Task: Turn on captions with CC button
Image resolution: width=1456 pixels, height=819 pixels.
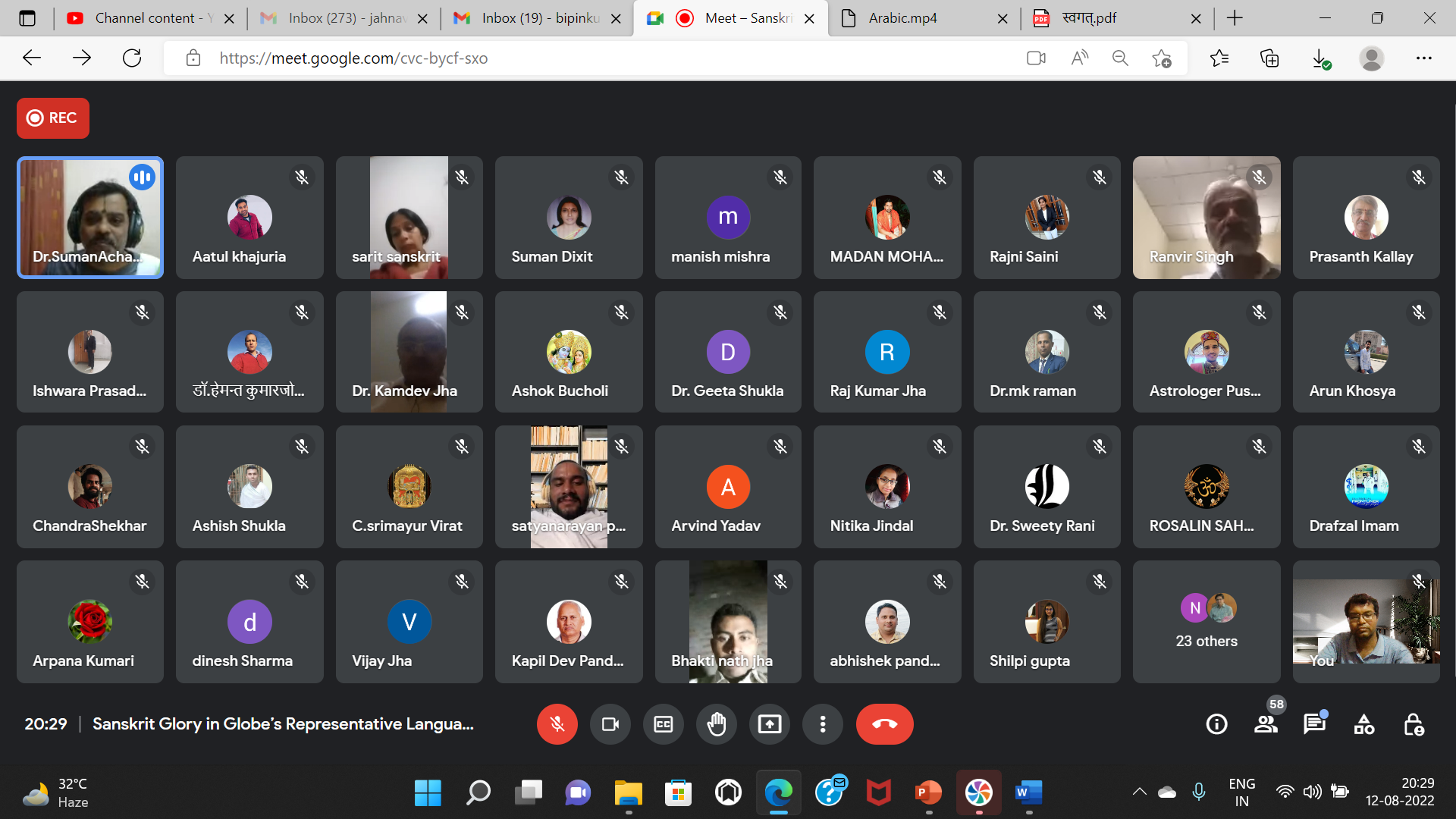Action: (663, 724)
